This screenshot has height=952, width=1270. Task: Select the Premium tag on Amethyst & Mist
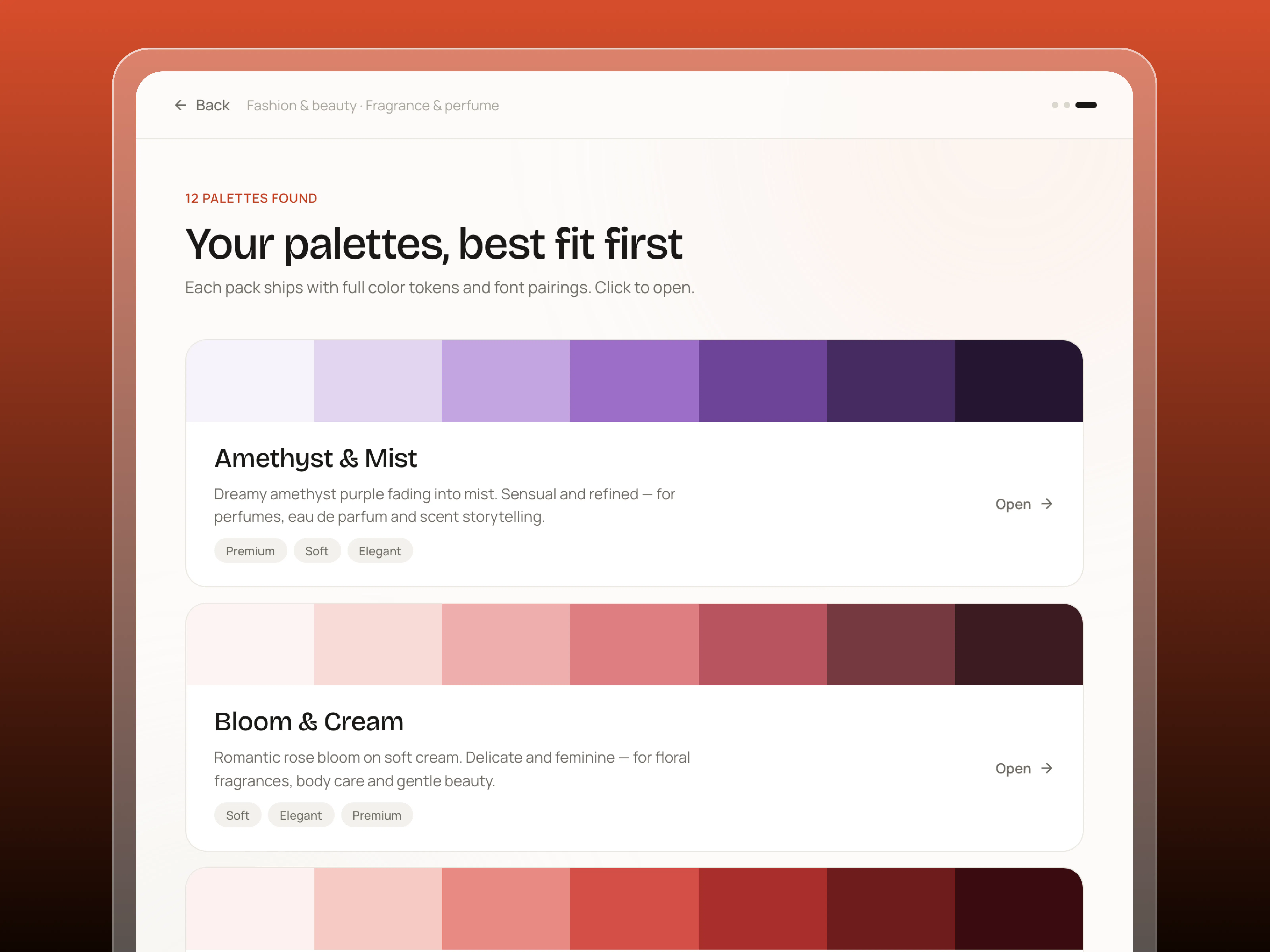click(x=250, y=551)
